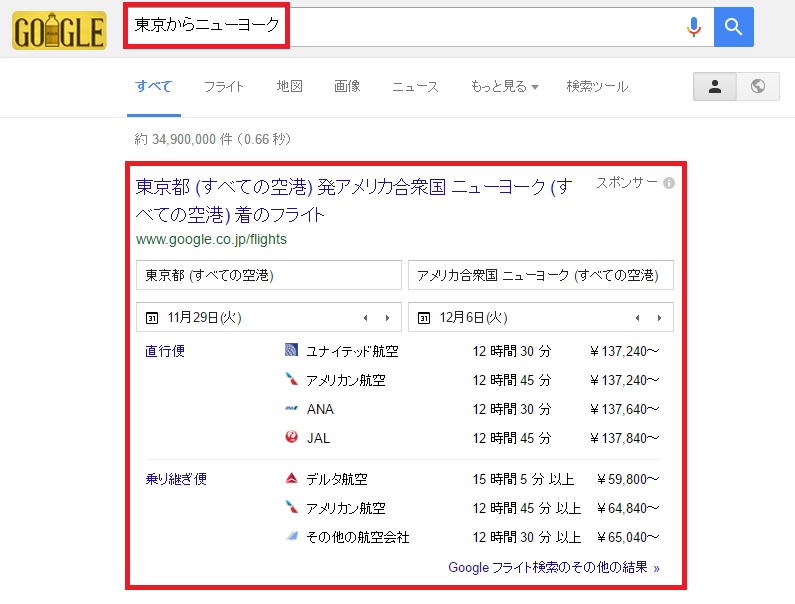The image size is (795, 604).
Task: Click the Google doodle logo
Action: pos(59,30)
